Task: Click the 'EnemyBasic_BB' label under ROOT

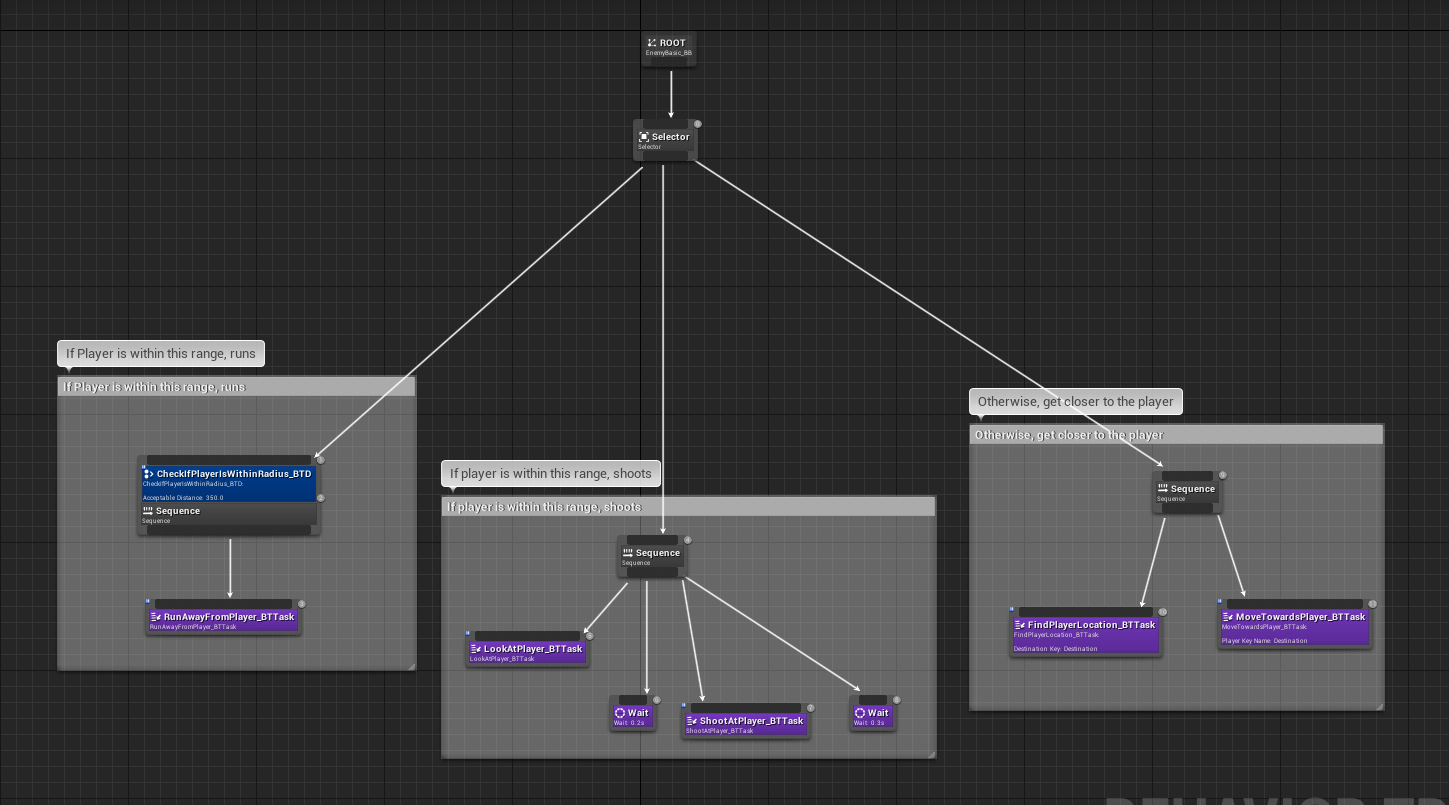Action: [669, 53]
